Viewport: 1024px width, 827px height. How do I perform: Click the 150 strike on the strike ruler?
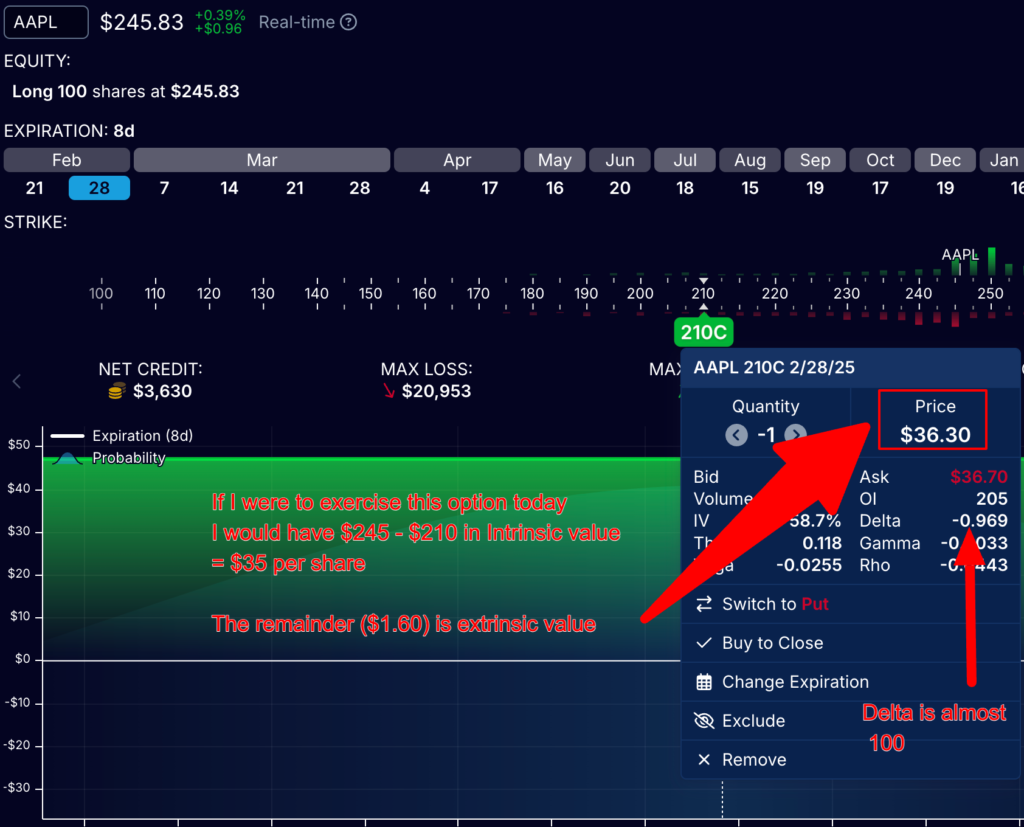tap(370, 293)
